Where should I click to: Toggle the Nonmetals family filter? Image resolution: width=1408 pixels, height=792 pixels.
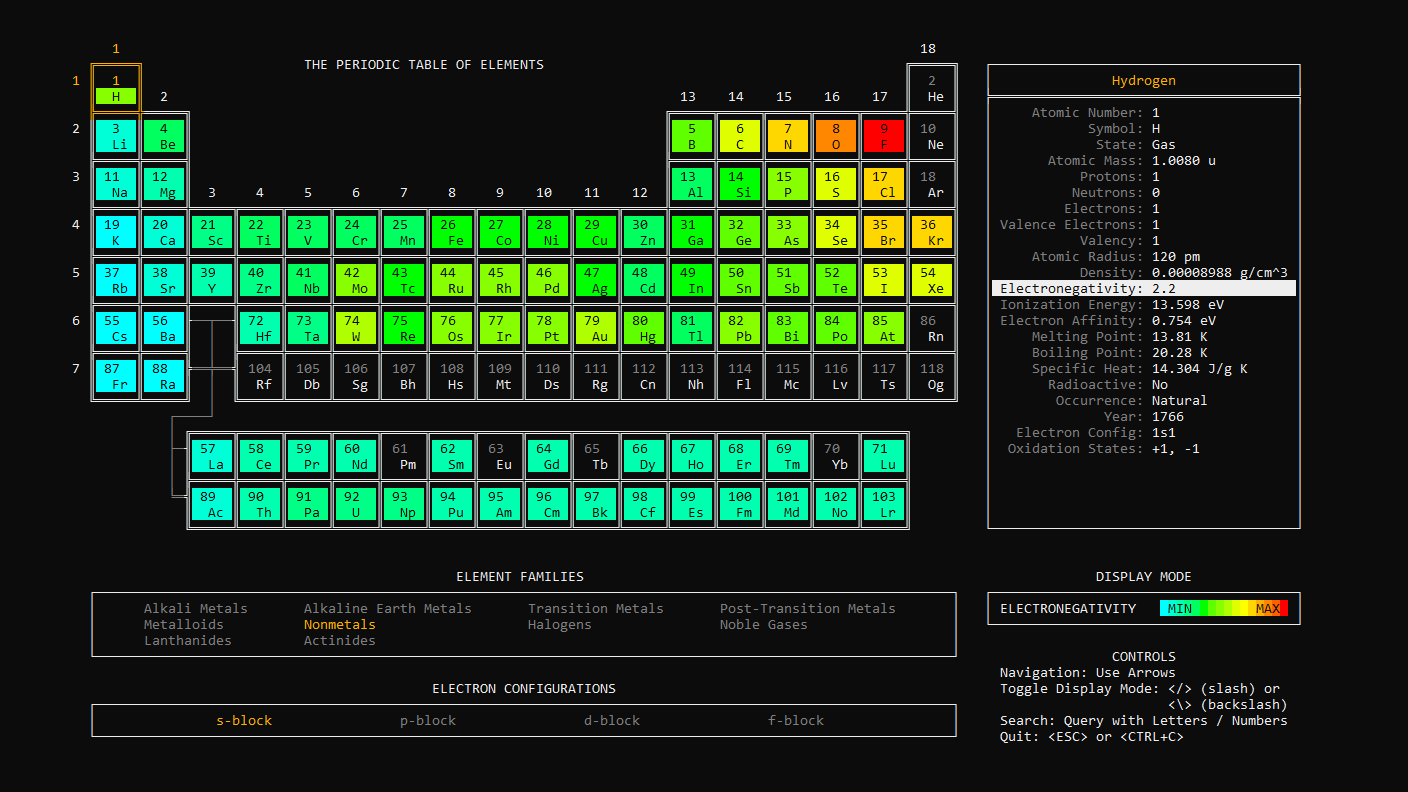tap(340, 624)
